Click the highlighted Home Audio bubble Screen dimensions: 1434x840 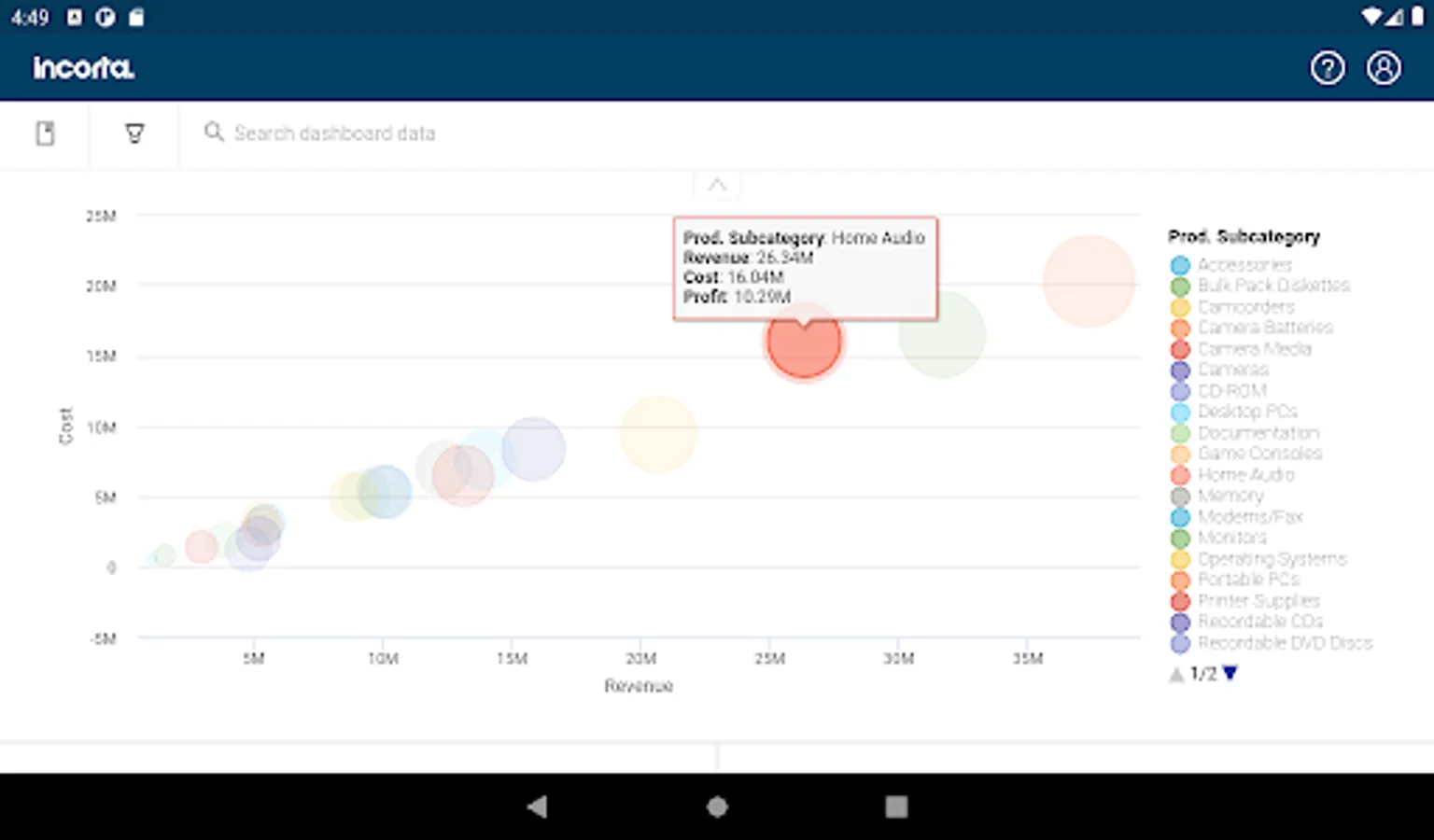pos(804,342)
